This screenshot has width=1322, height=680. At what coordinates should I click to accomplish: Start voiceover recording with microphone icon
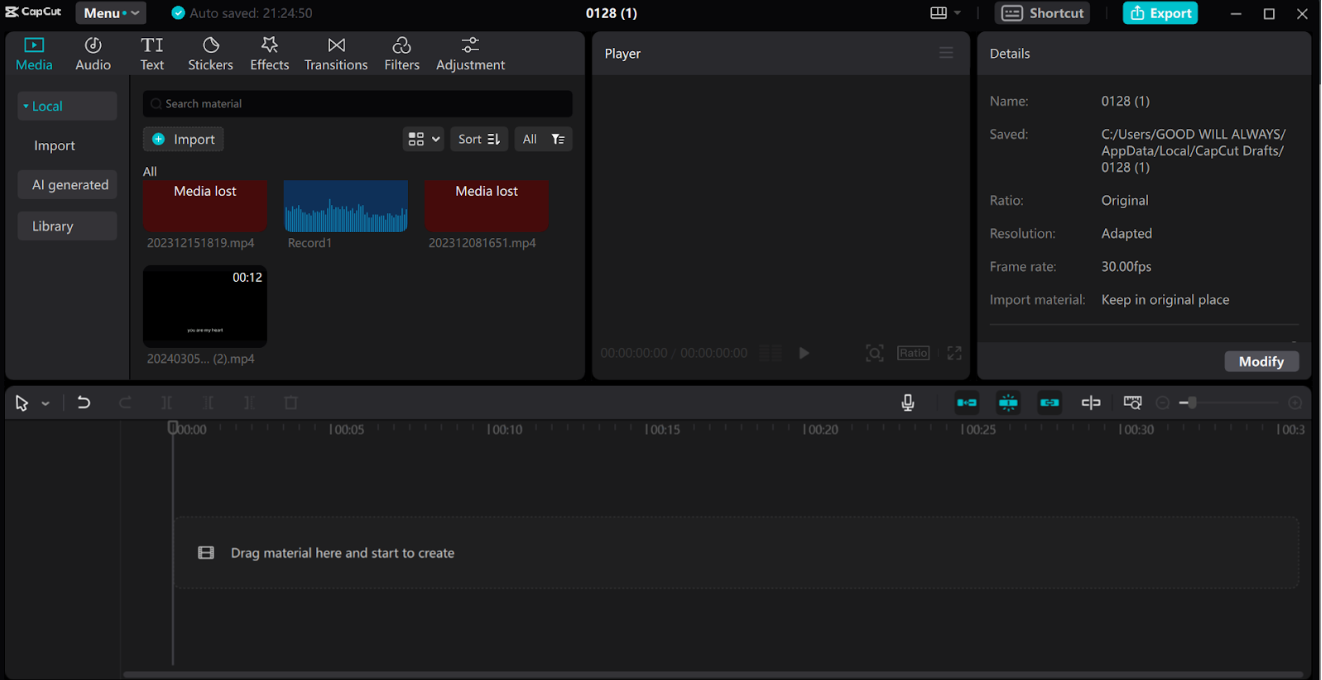908,403
